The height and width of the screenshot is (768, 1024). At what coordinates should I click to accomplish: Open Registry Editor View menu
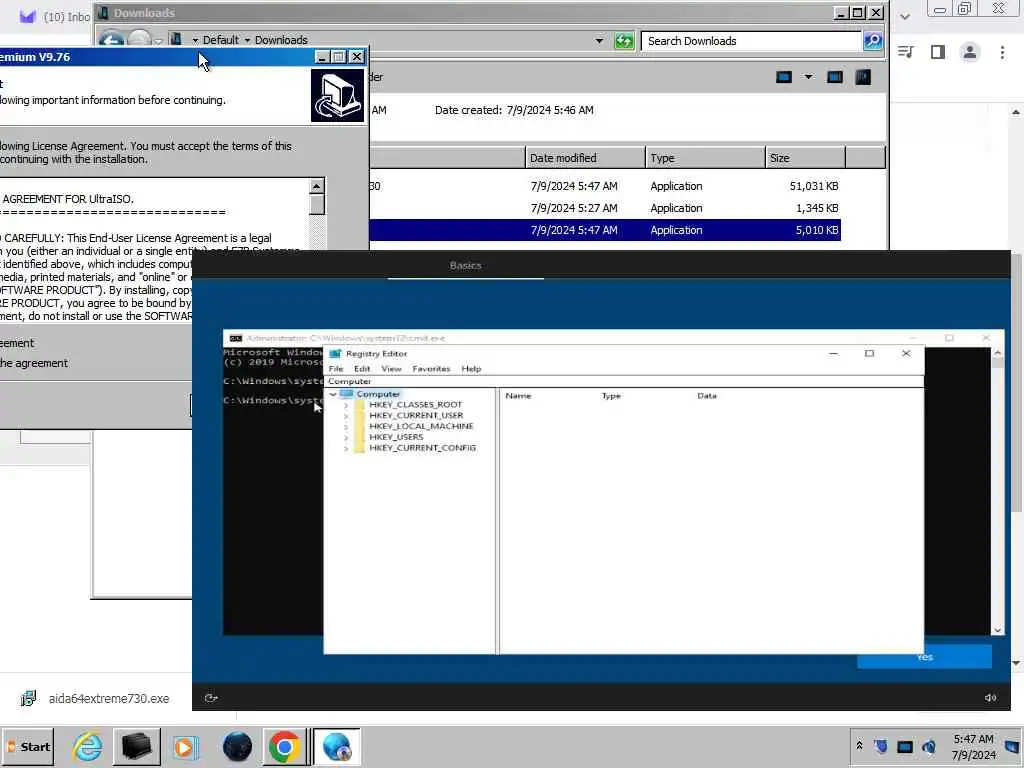tap(391, 369)
